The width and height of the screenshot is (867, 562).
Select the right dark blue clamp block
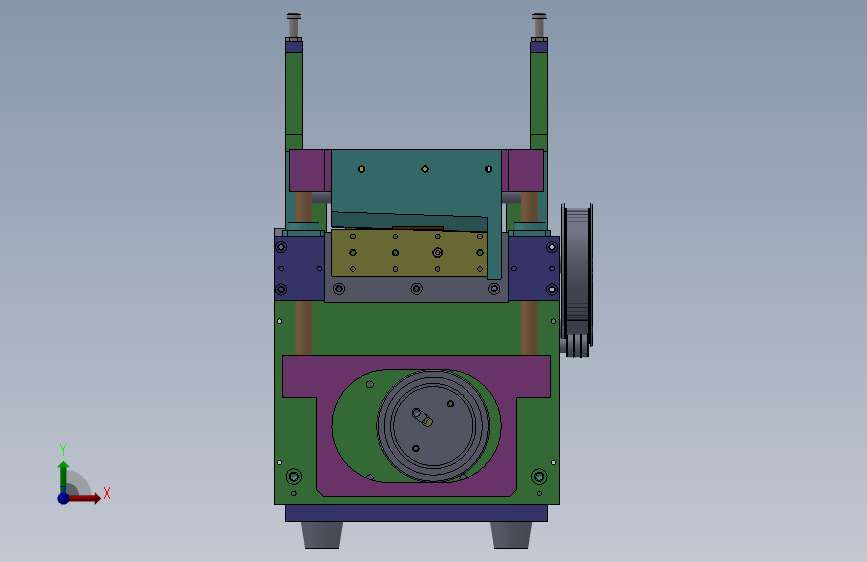pos(534,268)
